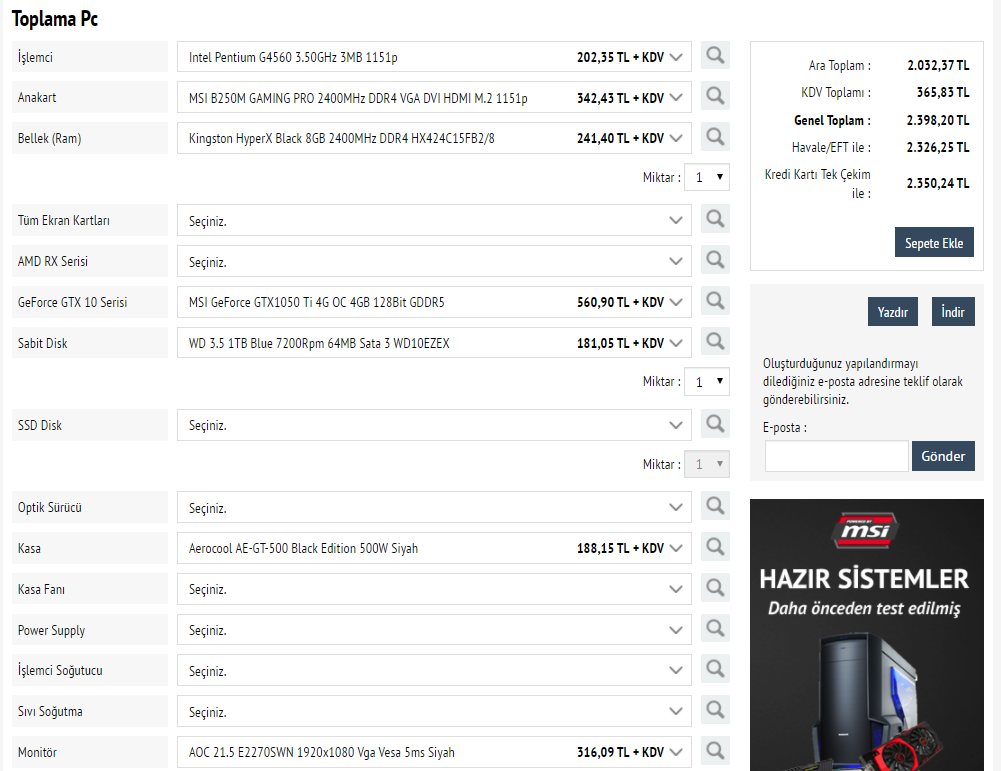Expand the AMD RX Serisi dropdown
Screen dimensions: 1001x771
tap(434, 261)
